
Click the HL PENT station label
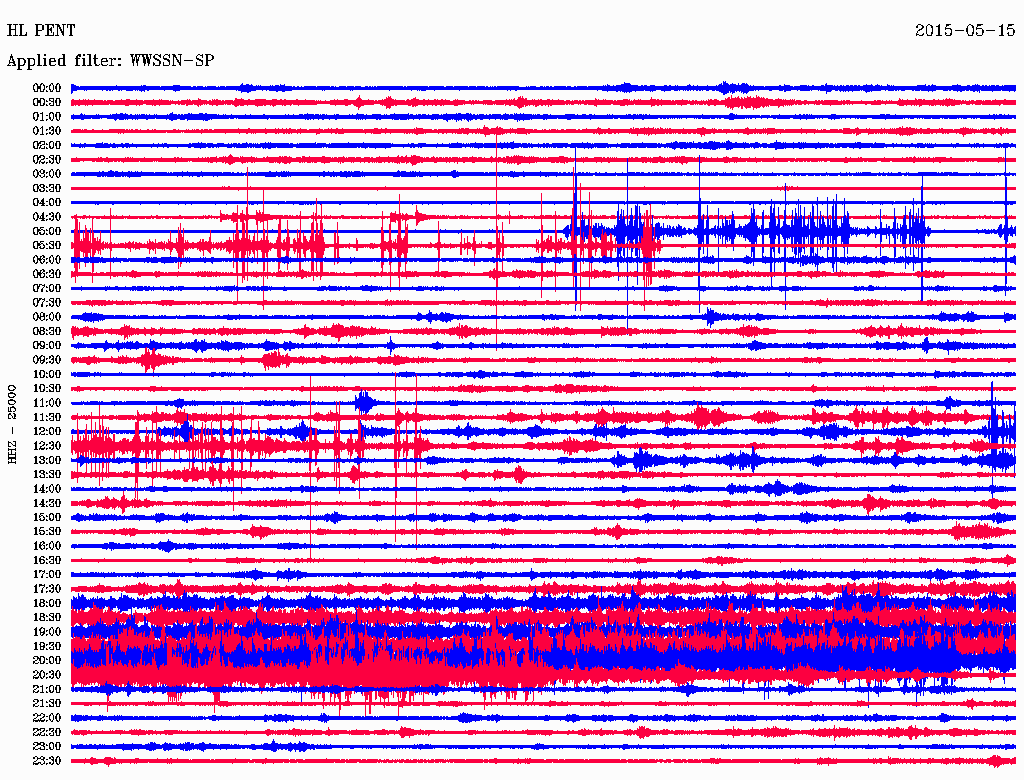pos(41,31)
